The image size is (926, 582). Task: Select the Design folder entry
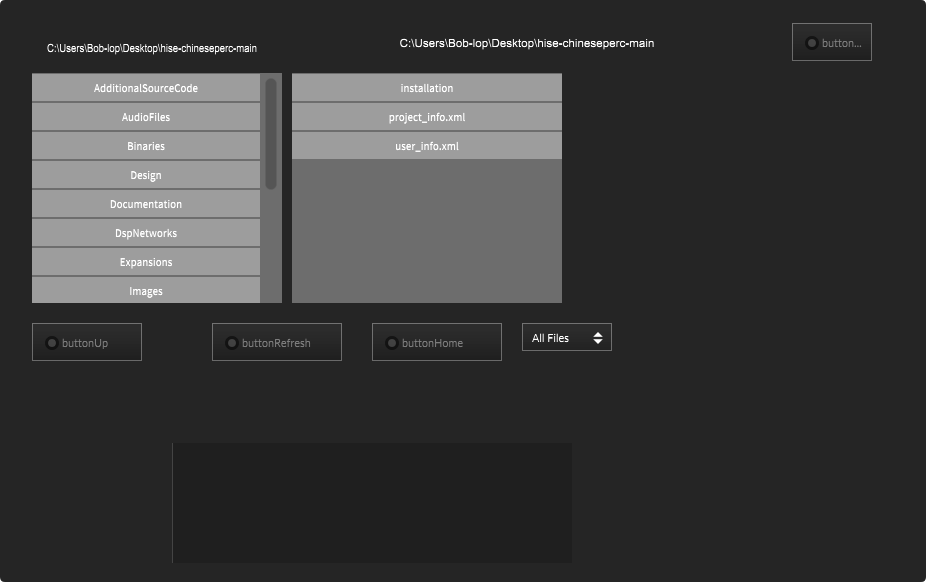(146, 175)
